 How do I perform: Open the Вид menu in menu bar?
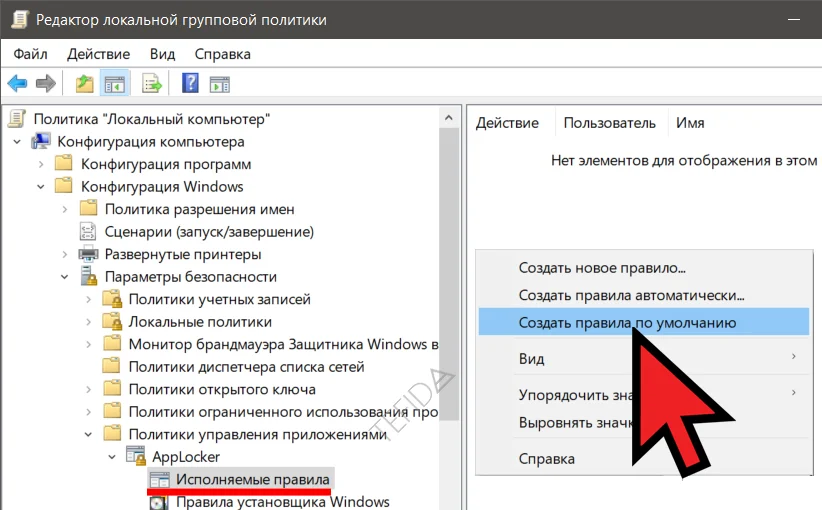163,54
